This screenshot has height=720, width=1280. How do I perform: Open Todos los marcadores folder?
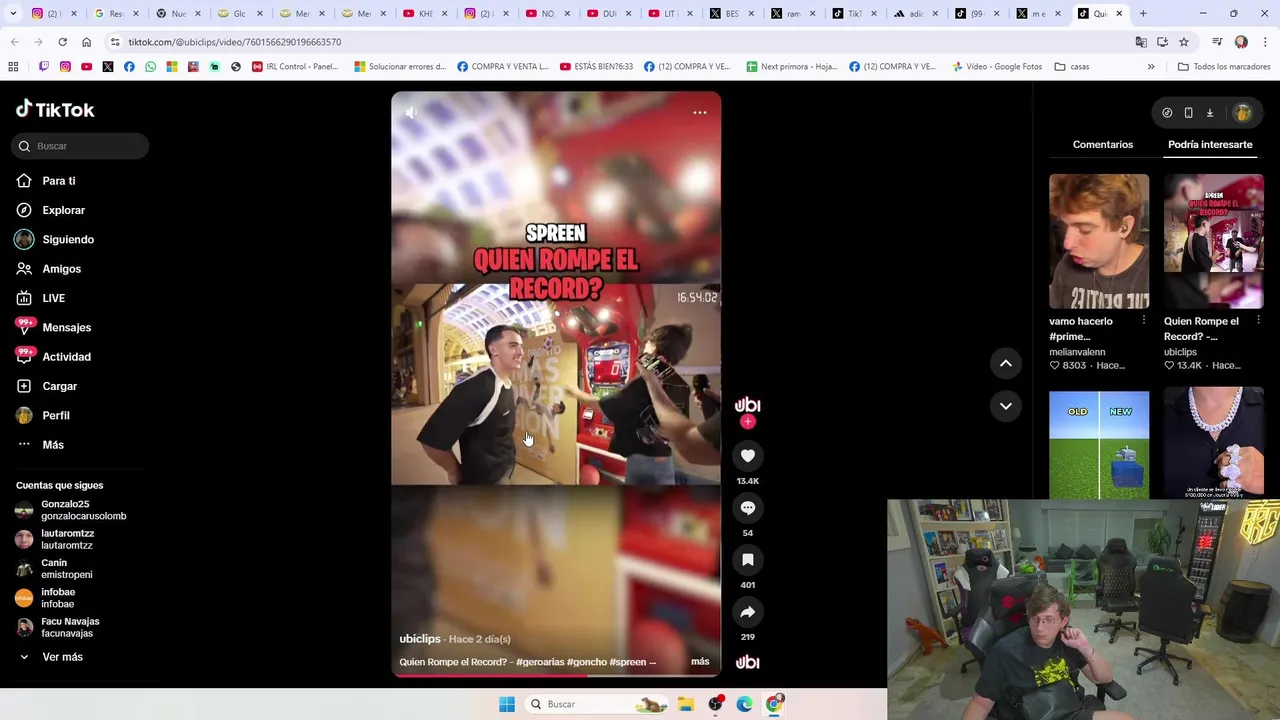coord(1224,67)
